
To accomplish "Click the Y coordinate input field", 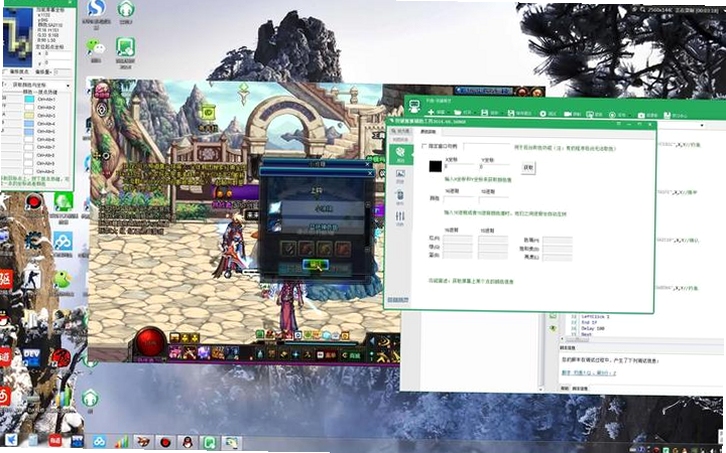I will pyautogui.click(x=494, y=167).
